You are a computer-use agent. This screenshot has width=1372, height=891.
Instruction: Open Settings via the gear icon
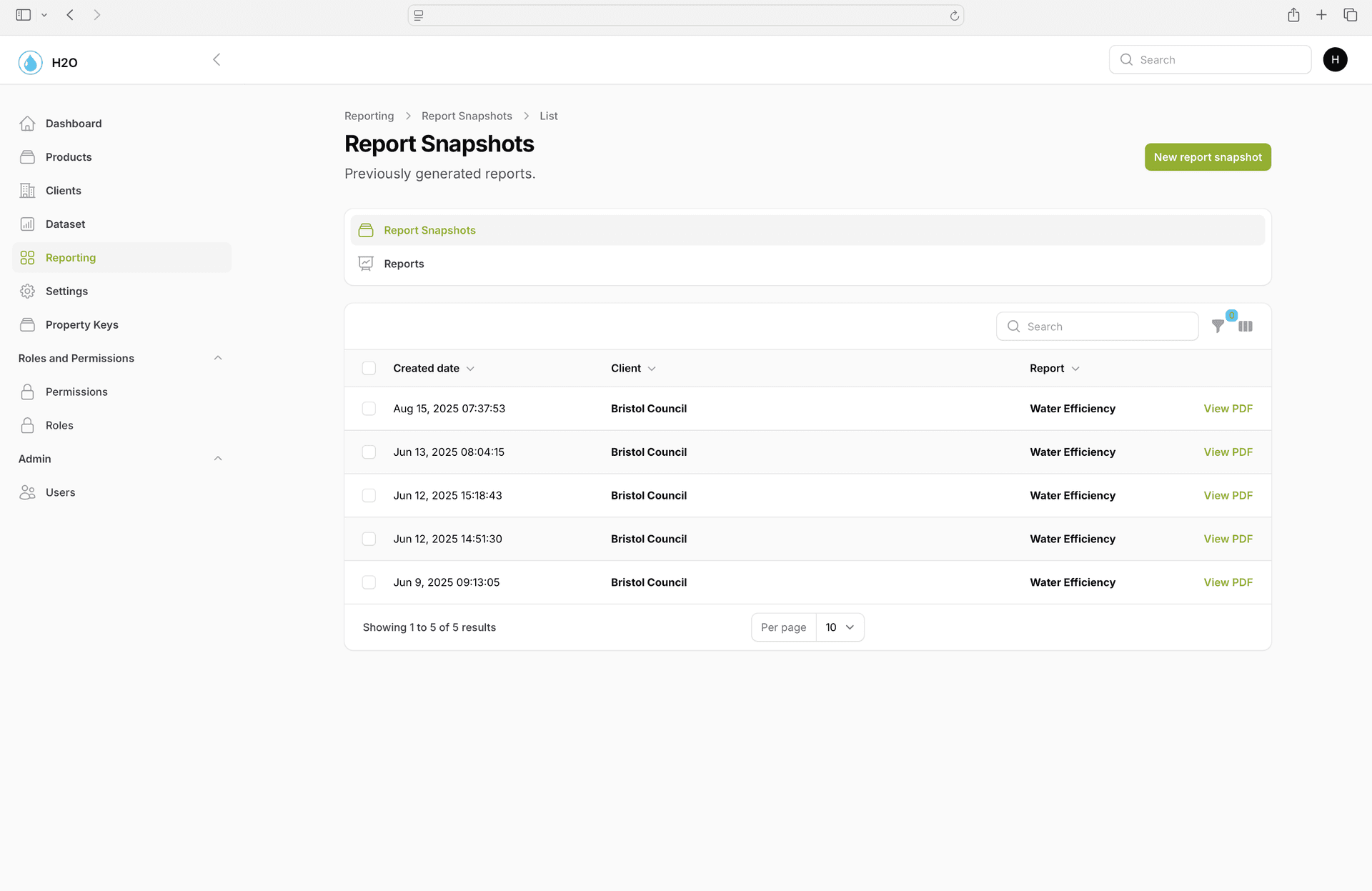pos(27,291)
